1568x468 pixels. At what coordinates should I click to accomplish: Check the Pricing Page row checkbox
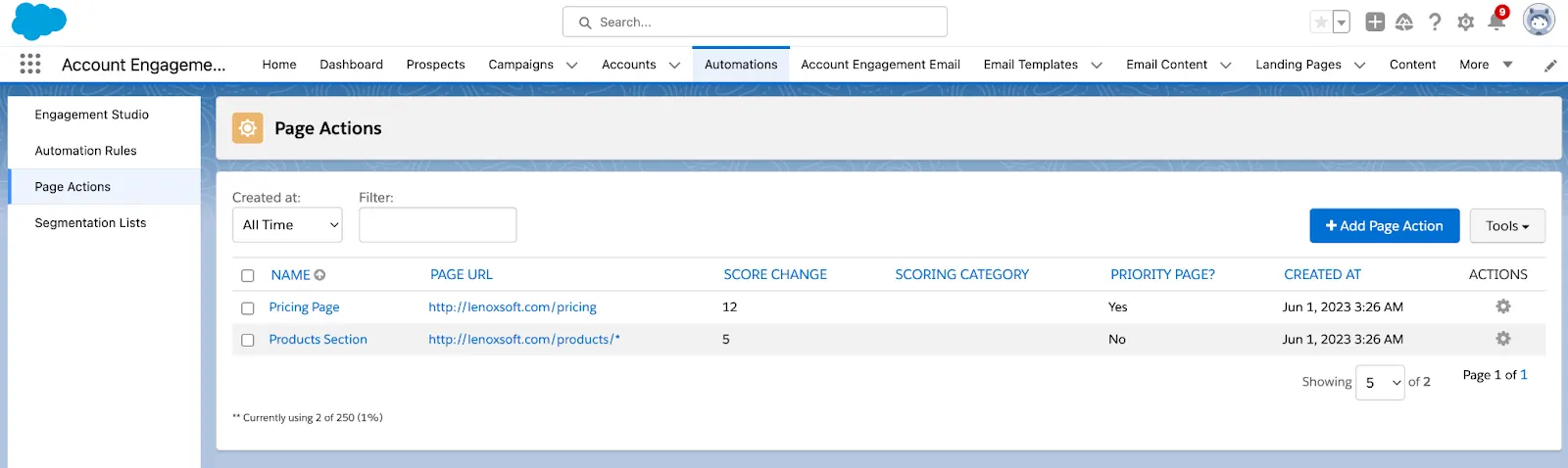click(x=248, y=308)
